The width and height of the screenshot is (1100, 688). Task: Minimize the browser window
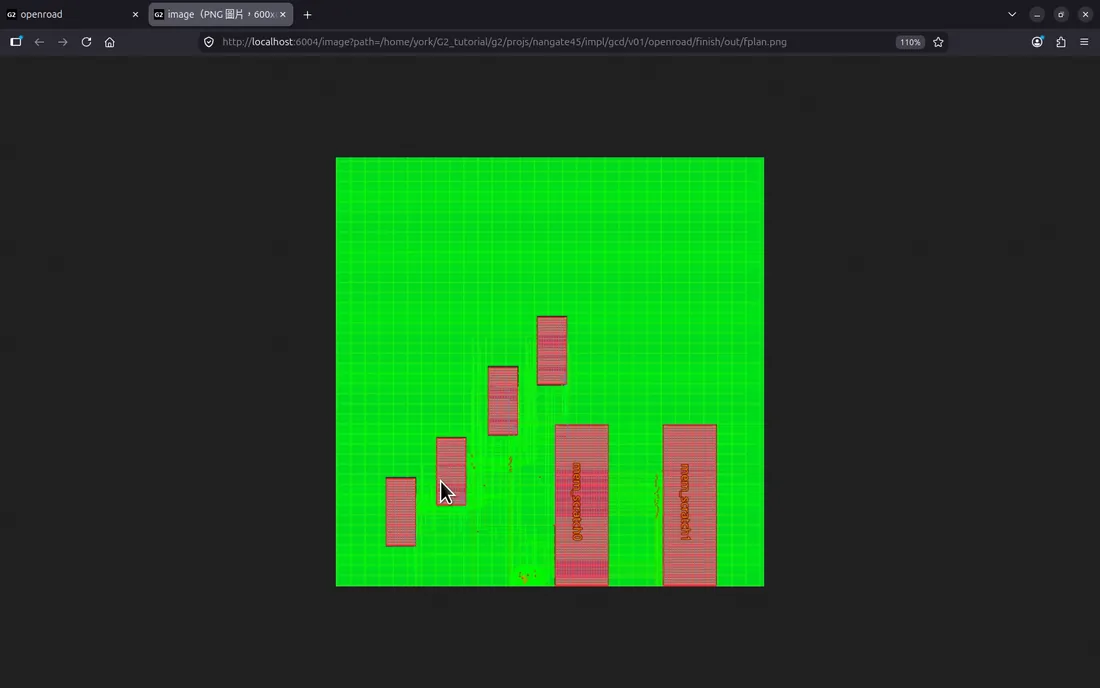(1037, 14)
